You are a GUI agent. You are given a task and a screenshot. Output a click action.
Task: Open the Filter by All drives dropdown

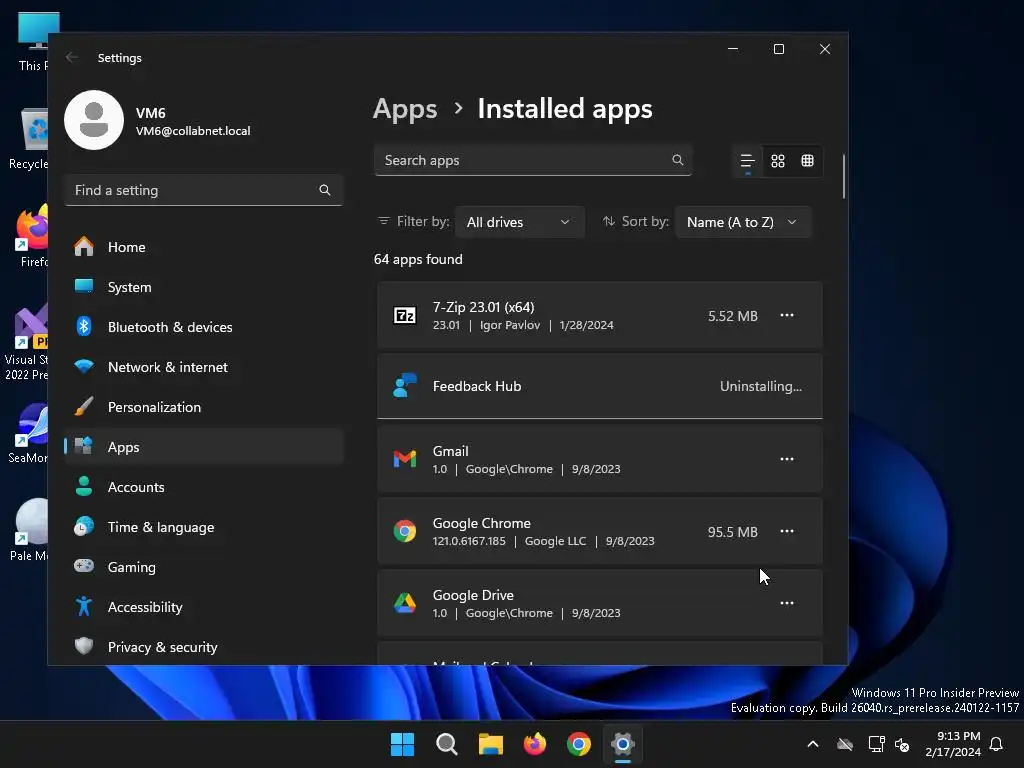pos(519,222)
